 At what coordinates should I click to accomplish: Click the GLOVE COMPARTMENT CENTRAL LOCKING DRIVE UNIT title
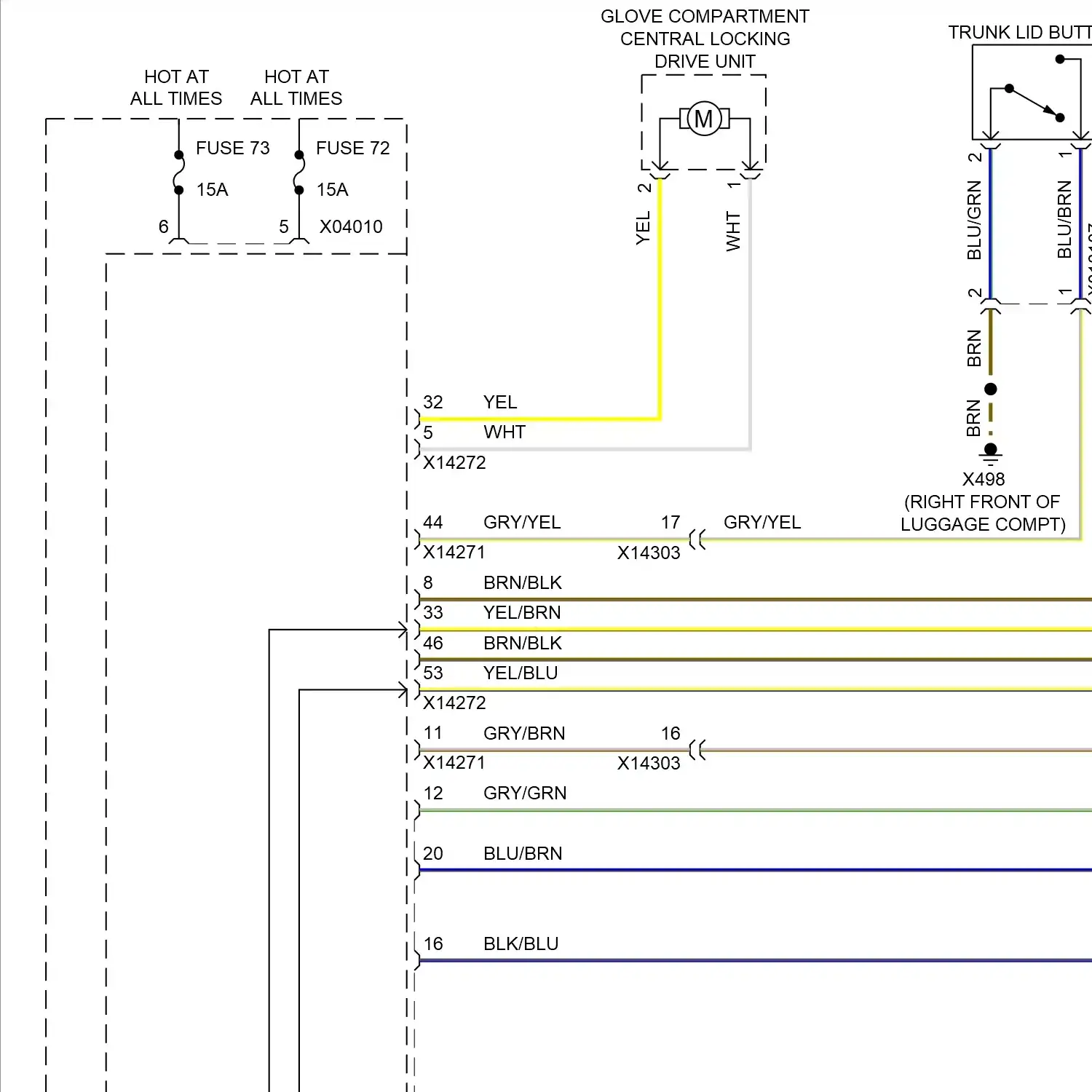[x=705, y=39]
